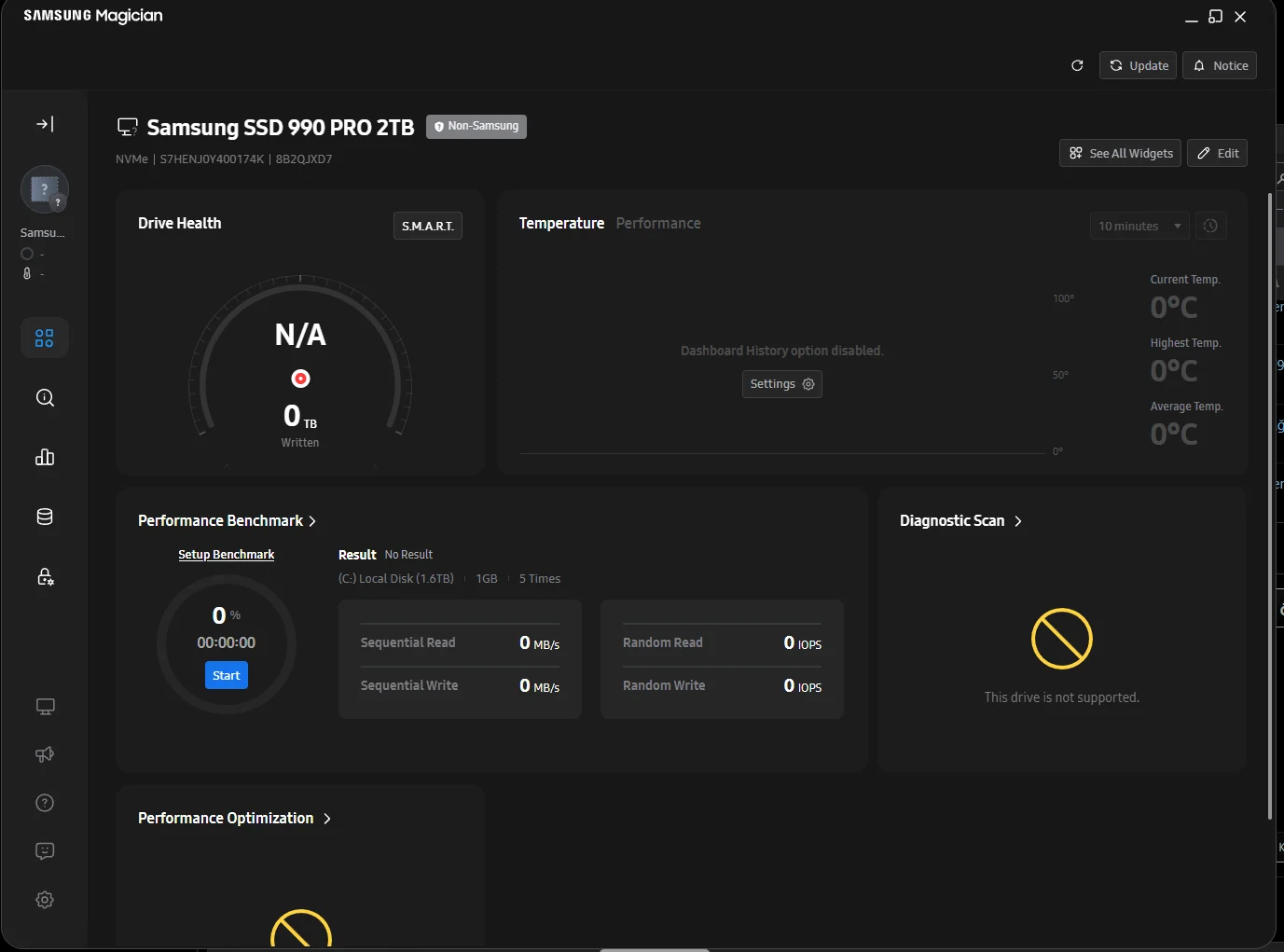Open the S.M.A.R.T. details button
The image size is (1284, 952).
(427, 227)
